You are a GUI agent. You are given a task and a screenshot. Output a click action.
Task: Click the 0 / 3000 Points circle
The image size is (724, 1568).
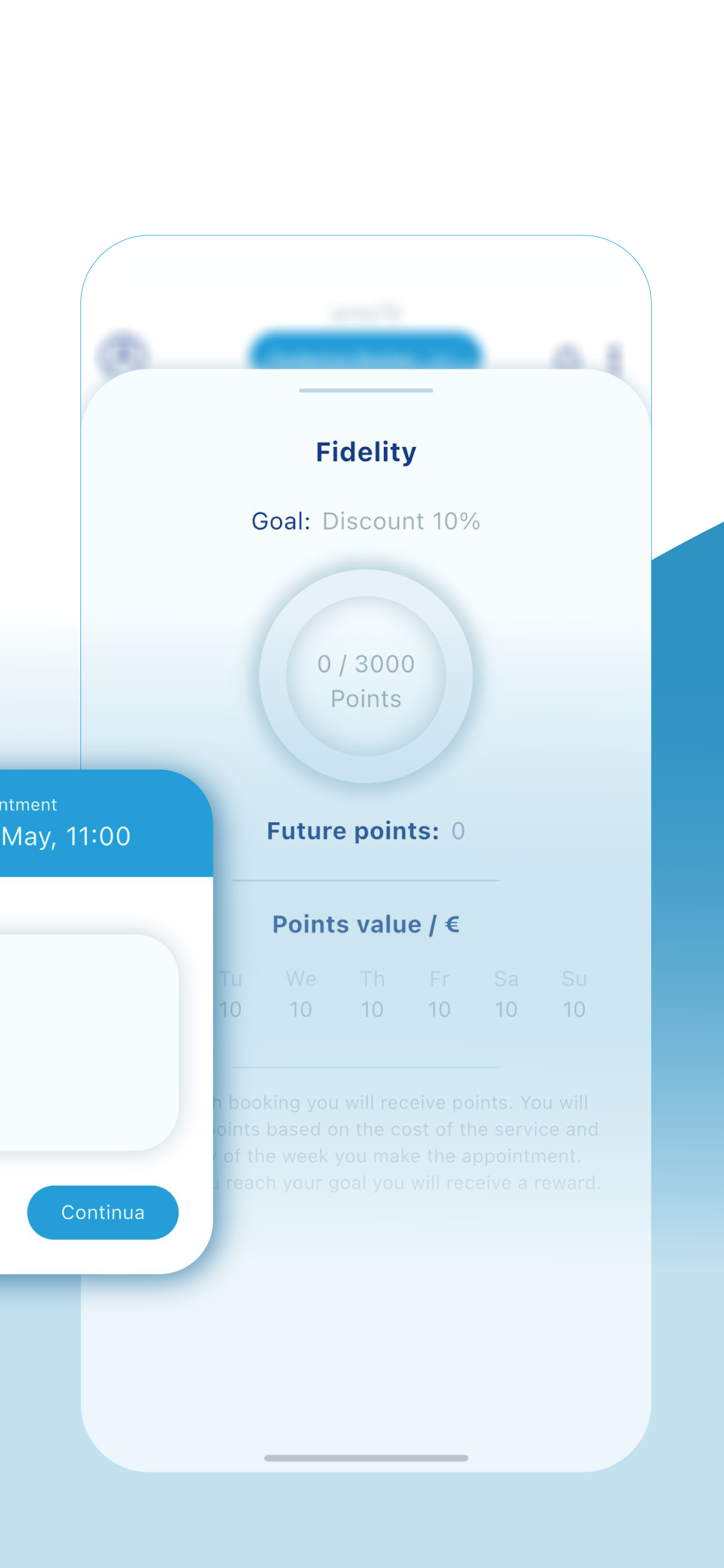pyautogui.click(x=365, y=675)
